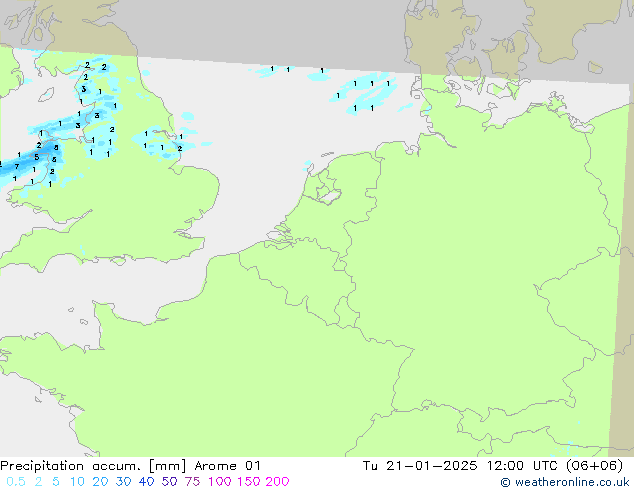This screenshot has width=634, height=490.
Task: Click the 0.5 value in the precipitation legend
Action: click(x=16, y=482)
